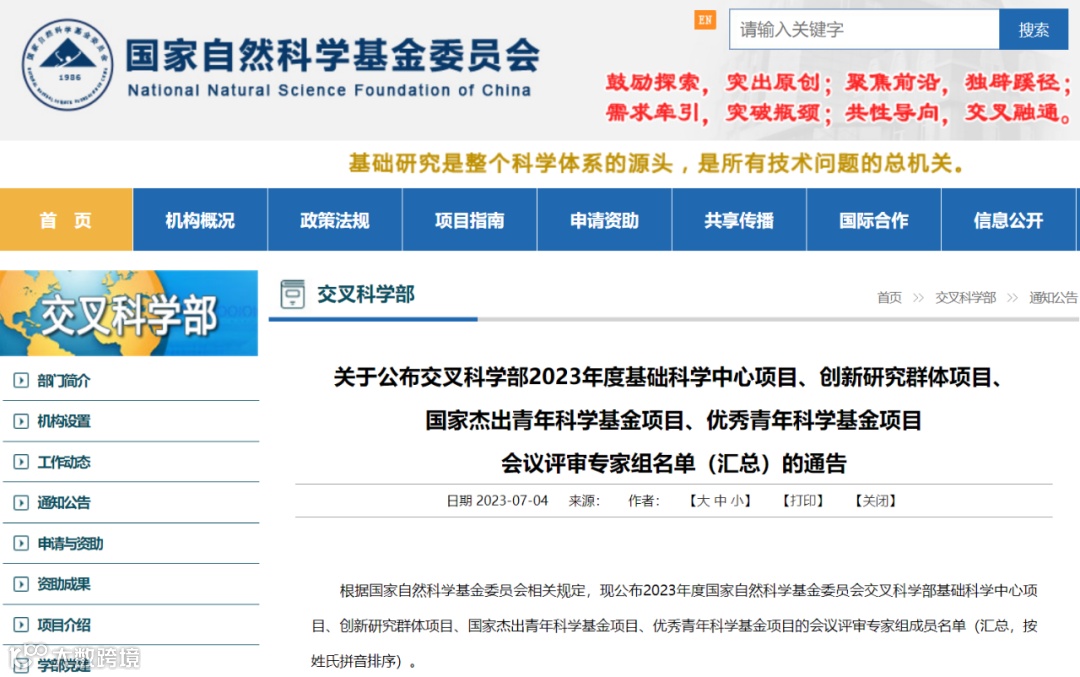Screen dimensions: 1080x677
Task: Go to 首页 in the breadcrumb
Action: point(889,298)
